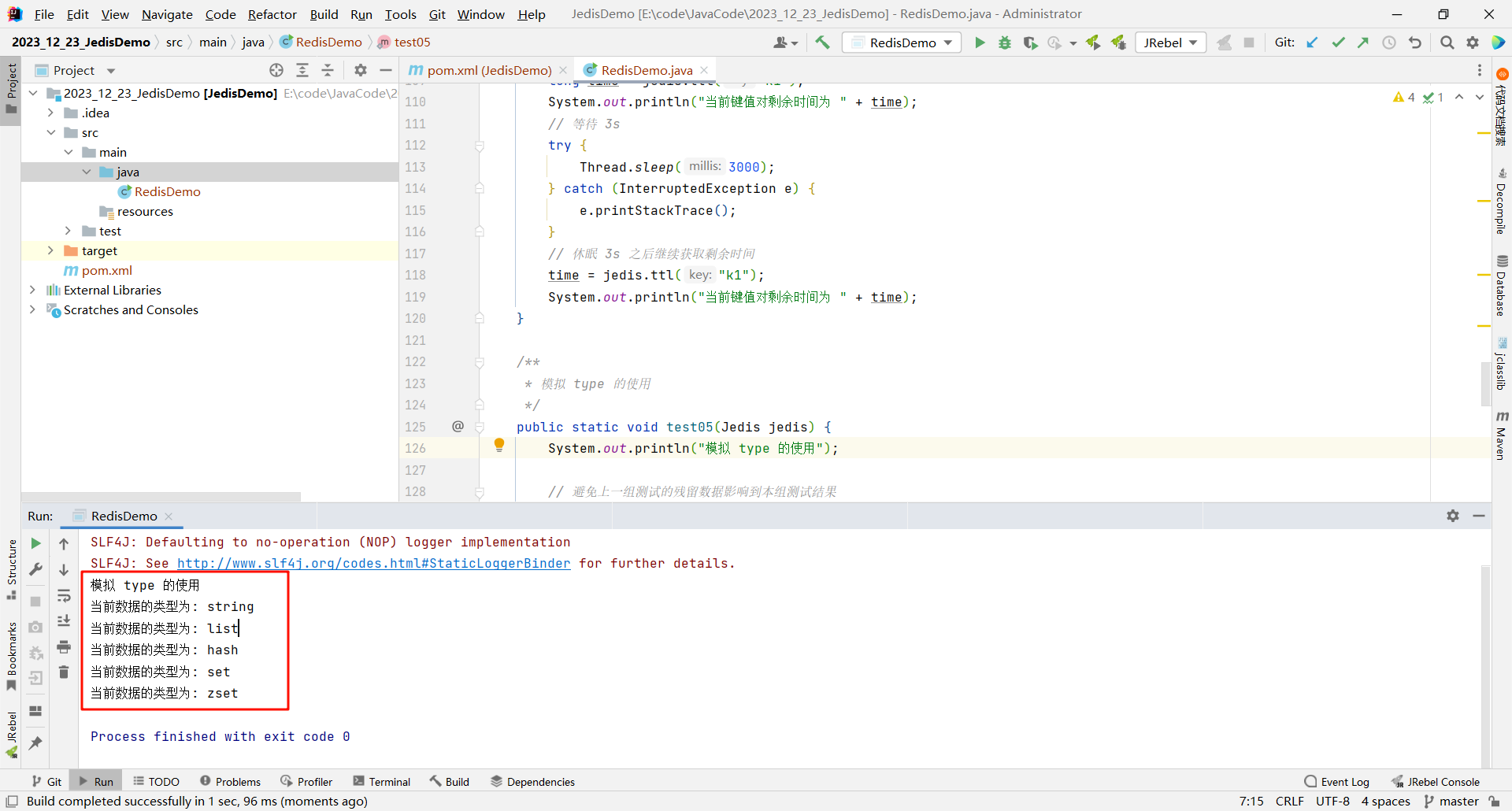Open the Database side panel
This screenshot has width=1512, height=811.
1502,285
